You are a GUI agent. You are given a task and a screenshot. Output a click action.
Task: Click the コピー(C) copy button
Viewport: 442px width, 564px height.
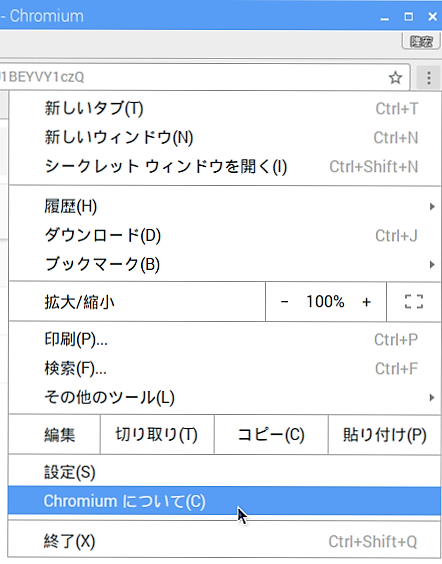pos(271,435)
